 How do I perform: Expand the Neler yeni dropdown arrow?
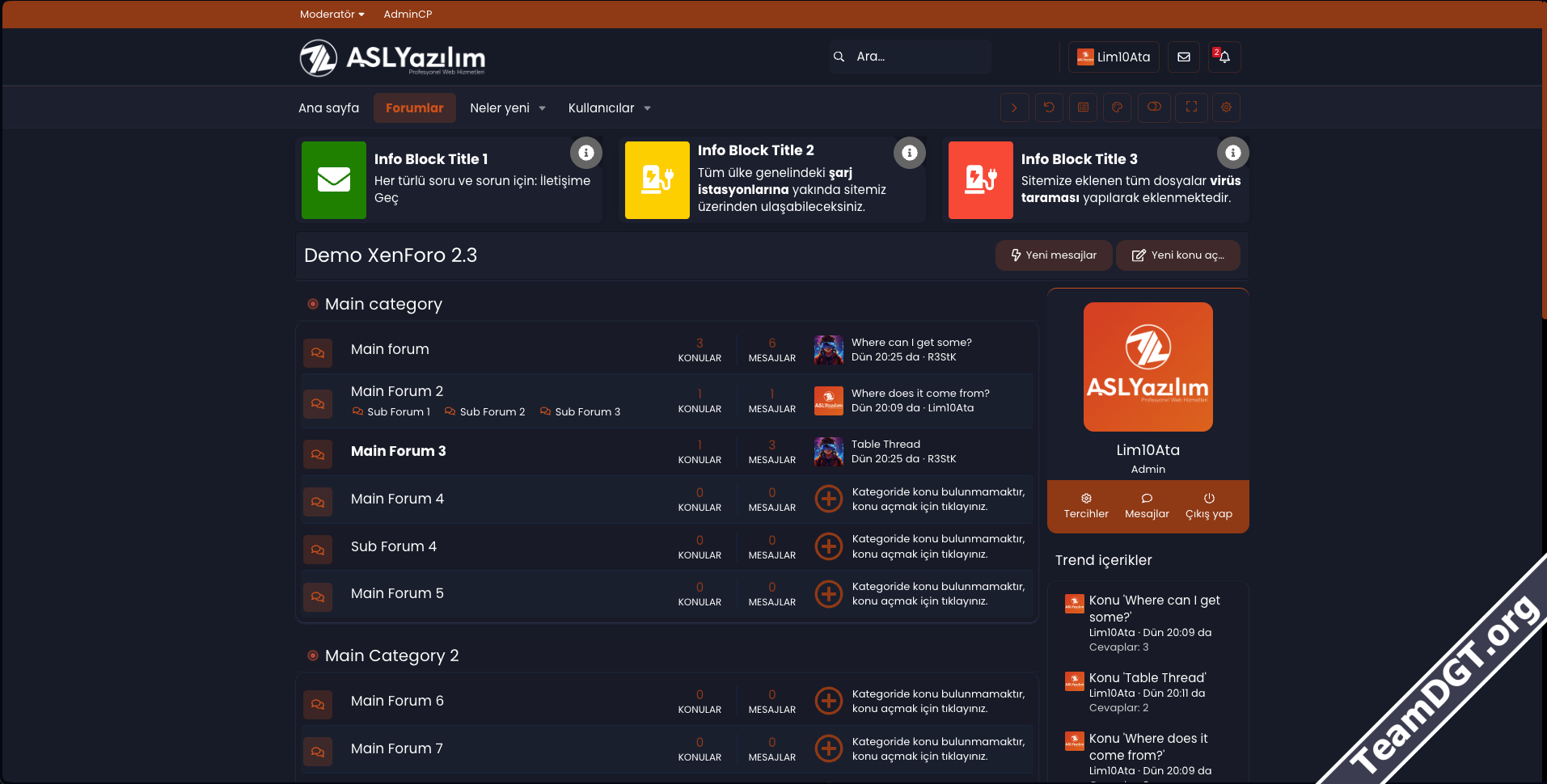tap(543, 108)
